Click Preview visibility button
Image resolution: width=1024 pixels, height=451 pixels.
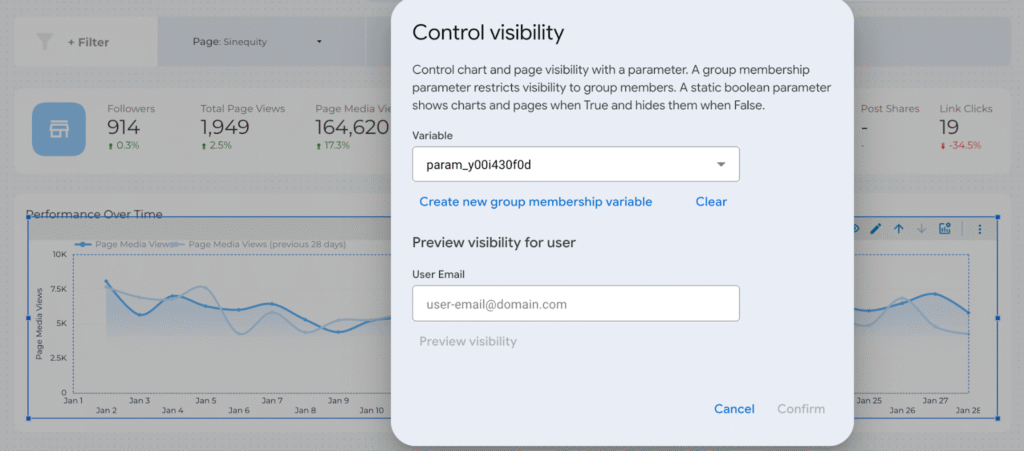468,341
